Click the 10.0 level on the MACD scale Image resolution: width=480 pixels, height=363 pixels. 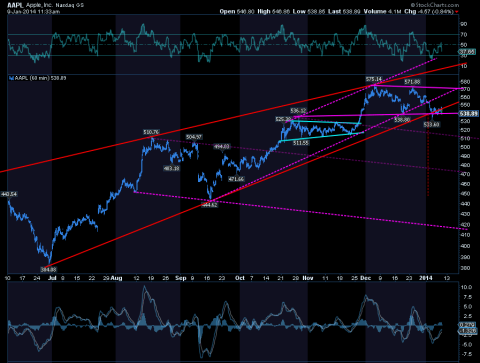point(466,287)
